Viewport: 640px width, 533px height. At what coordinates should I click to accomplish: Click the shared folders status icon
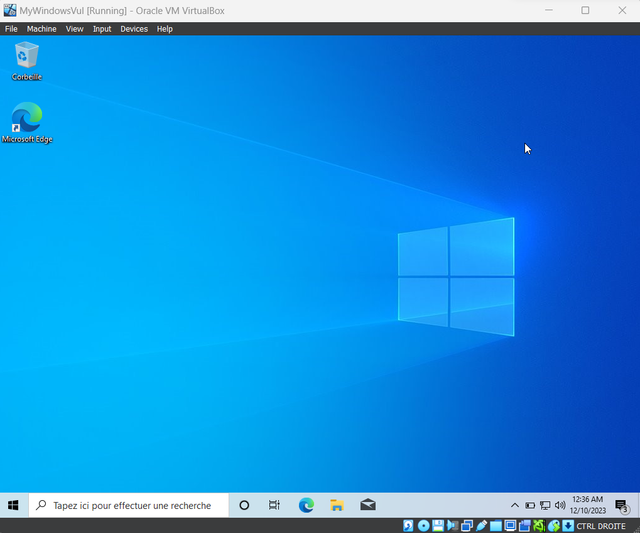pos(496,526)
